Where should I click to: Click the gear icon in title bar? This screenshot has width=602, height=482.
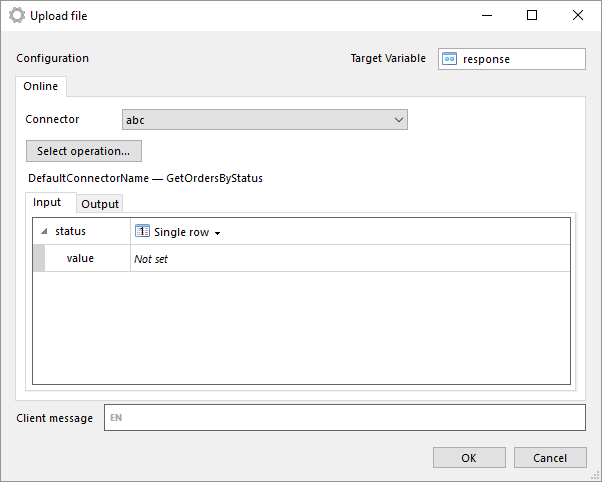tap(17, 16)
